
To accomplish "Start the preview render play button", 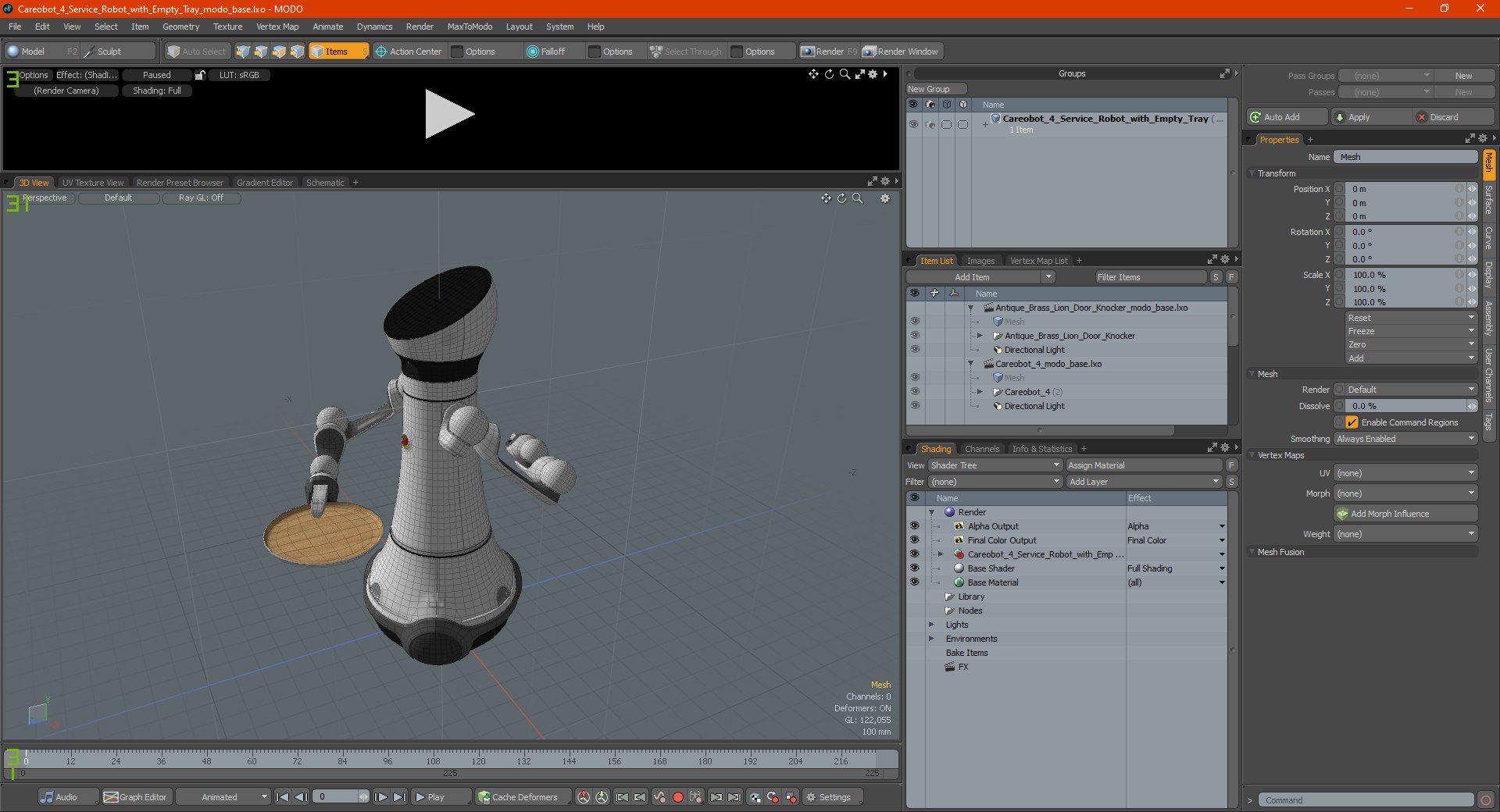I will pos(449,114).
